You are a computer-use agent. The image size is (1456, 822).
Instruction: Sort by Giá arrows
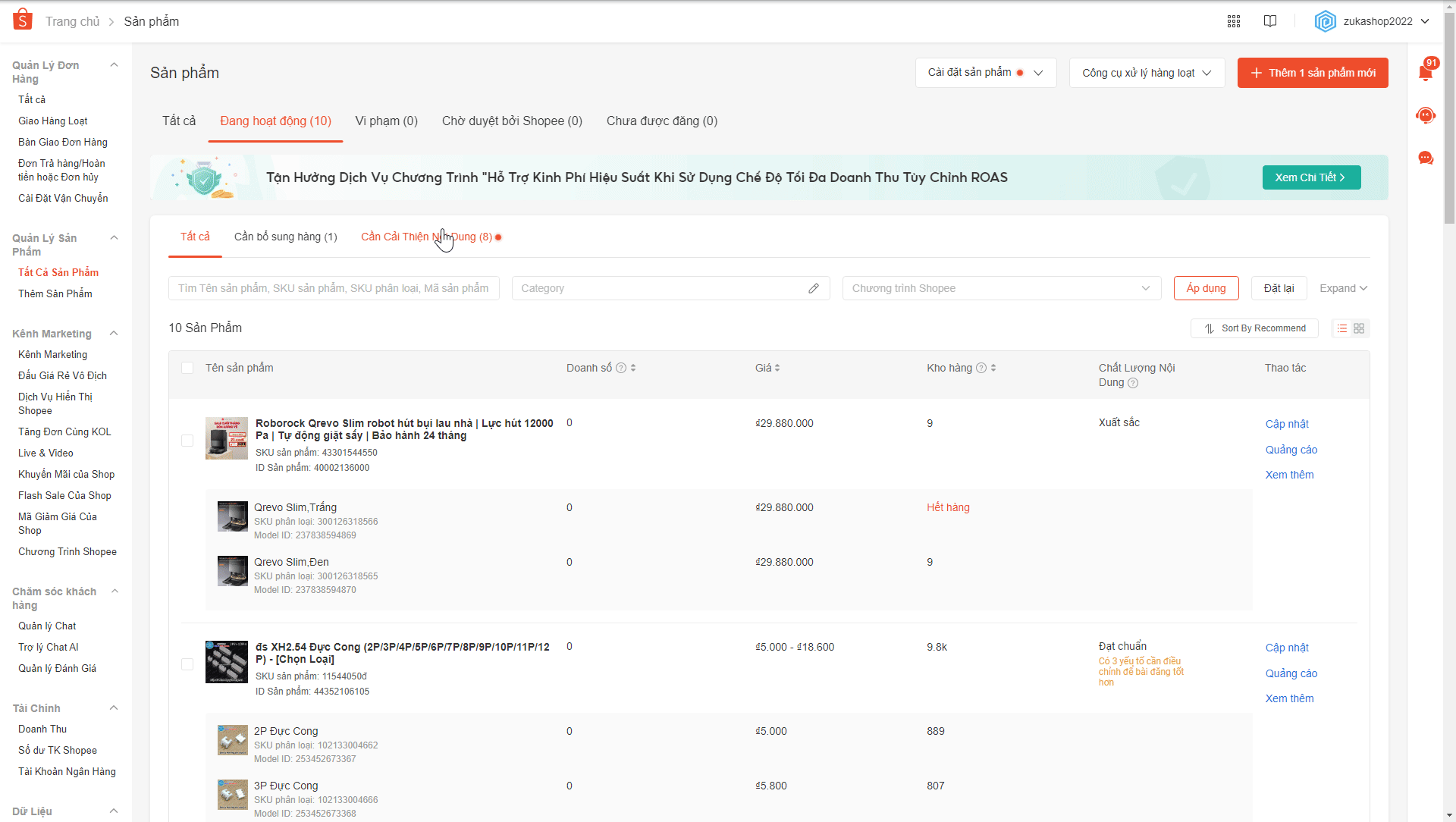pos(777,368)
